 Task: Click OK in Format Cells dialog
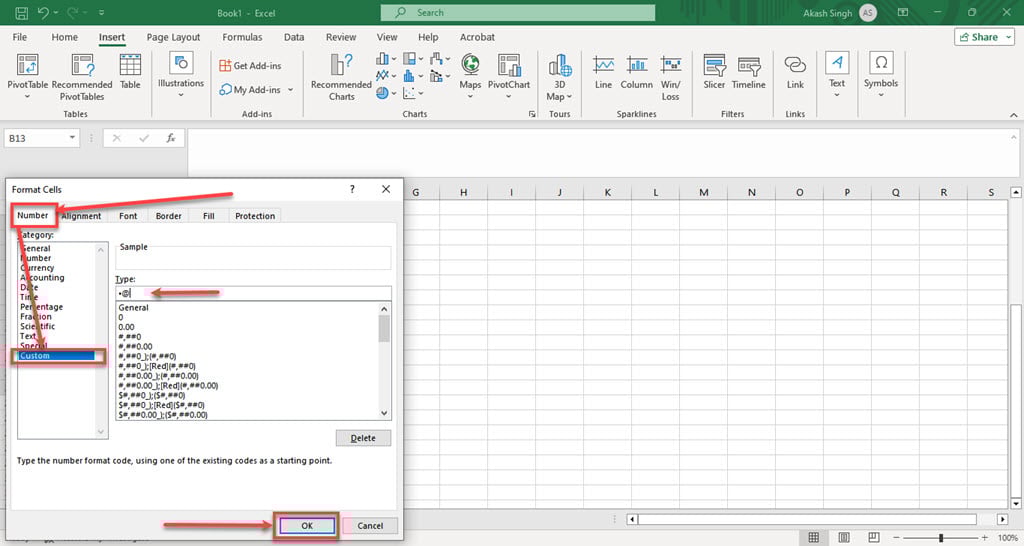click(x=307, y=526)
